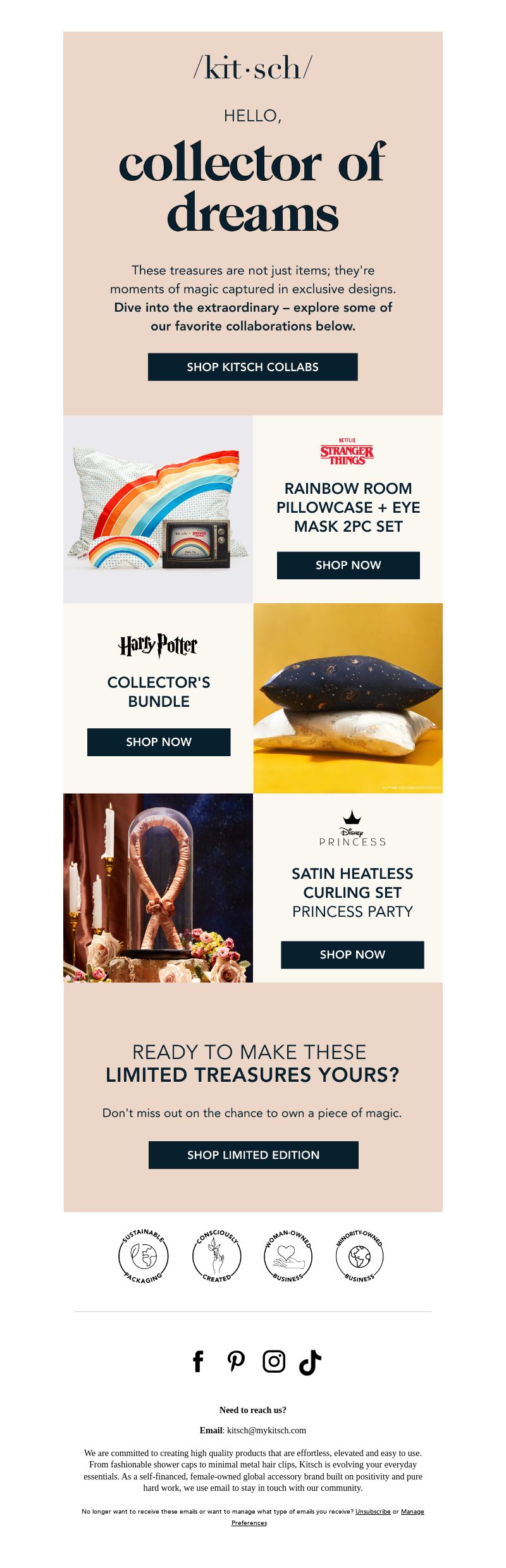506x1568 pixels.
Task: Click the Sustainable Packaging badge
Action: tap(144, 1256)
